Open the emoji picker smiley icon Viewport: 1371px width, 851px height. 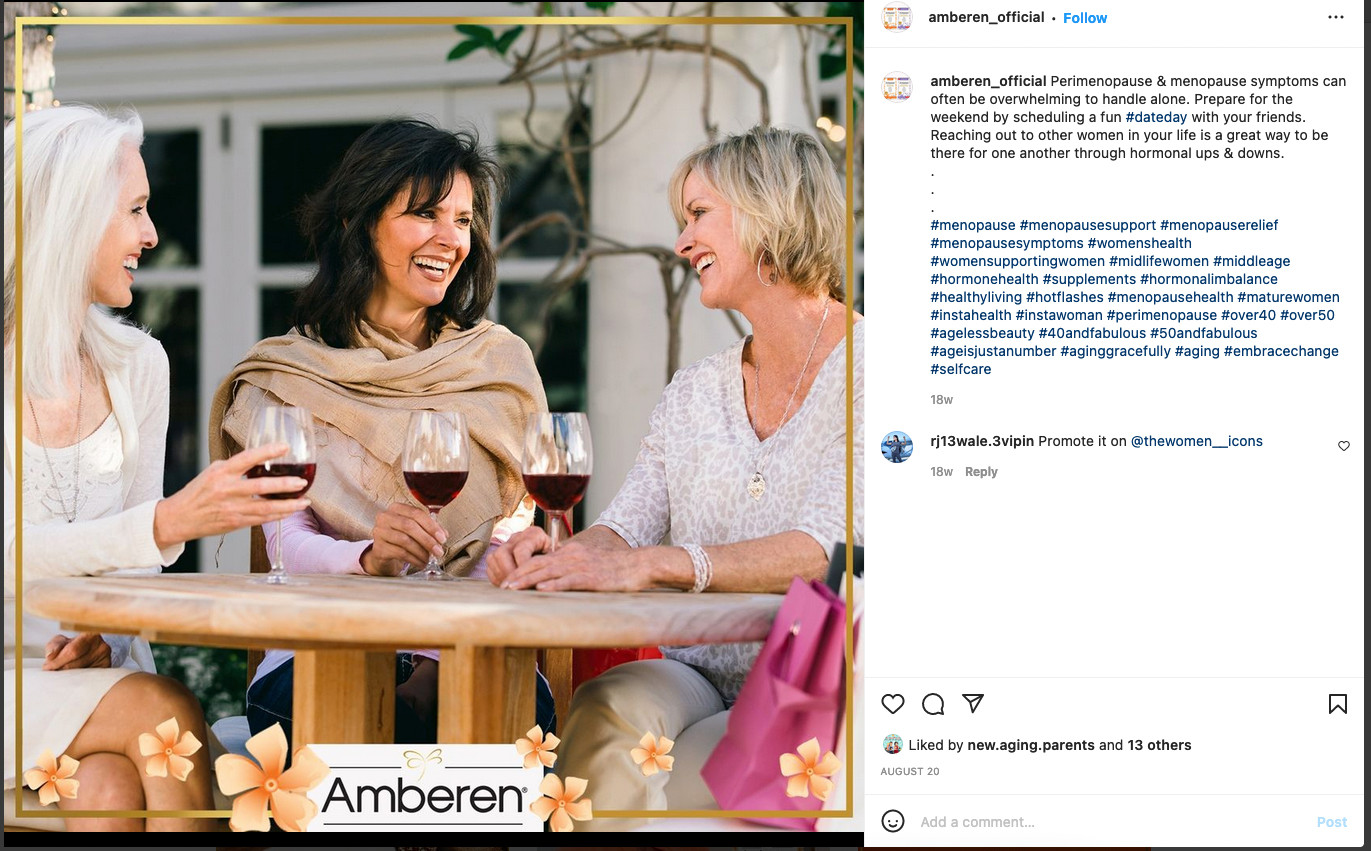click(x=893, y=821)
